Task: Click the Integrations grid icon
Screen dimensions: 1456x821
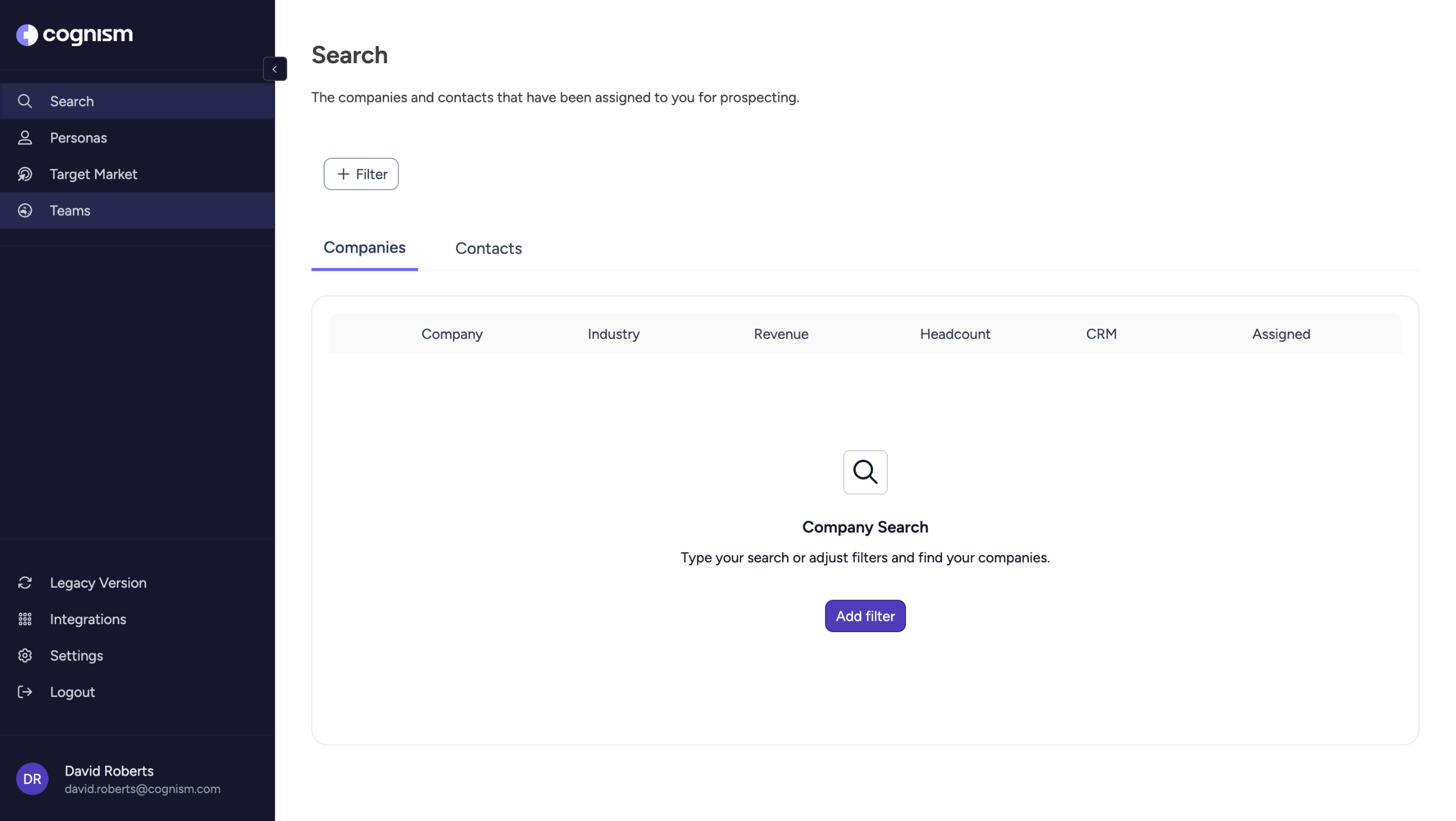Action: 25,619
